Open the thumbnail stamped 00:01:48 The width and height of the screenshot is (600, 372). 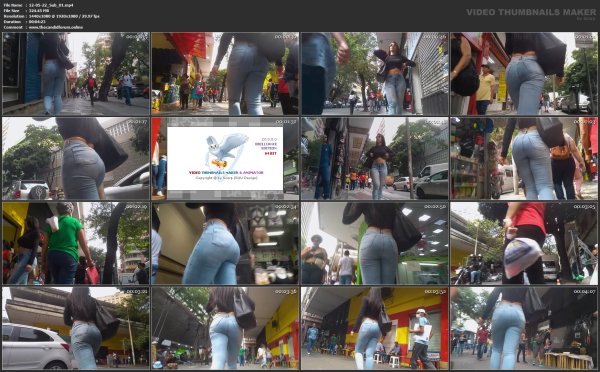[x=375, y=158]
